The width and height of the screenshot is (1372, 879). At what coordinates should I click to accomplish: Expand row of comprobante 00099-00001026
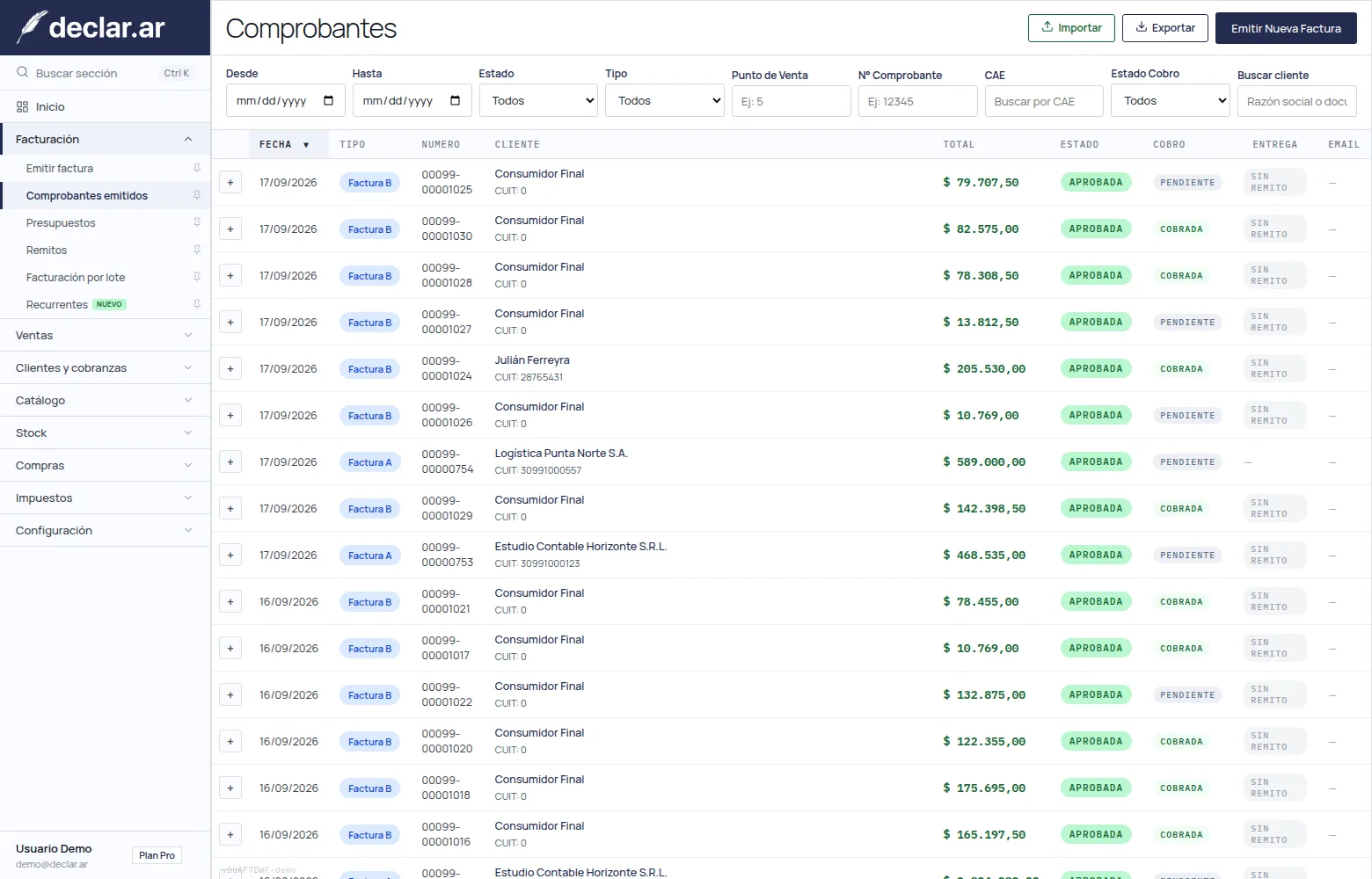click(230, 416)
